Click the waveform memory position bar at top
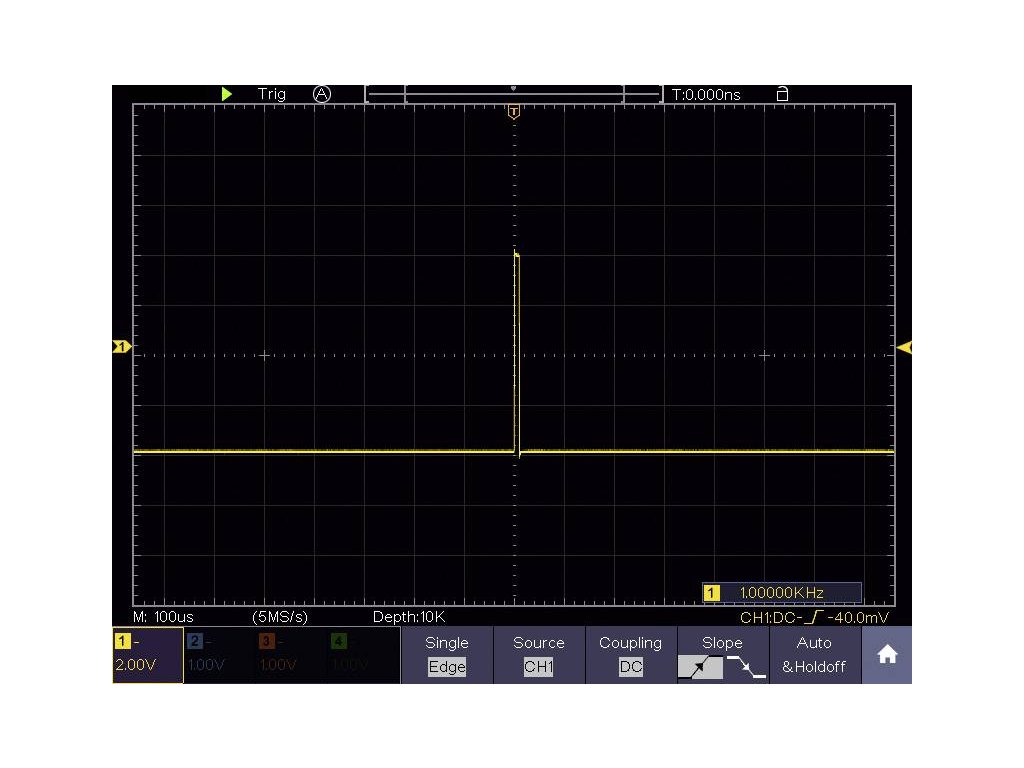 click(x=514, y=94)
